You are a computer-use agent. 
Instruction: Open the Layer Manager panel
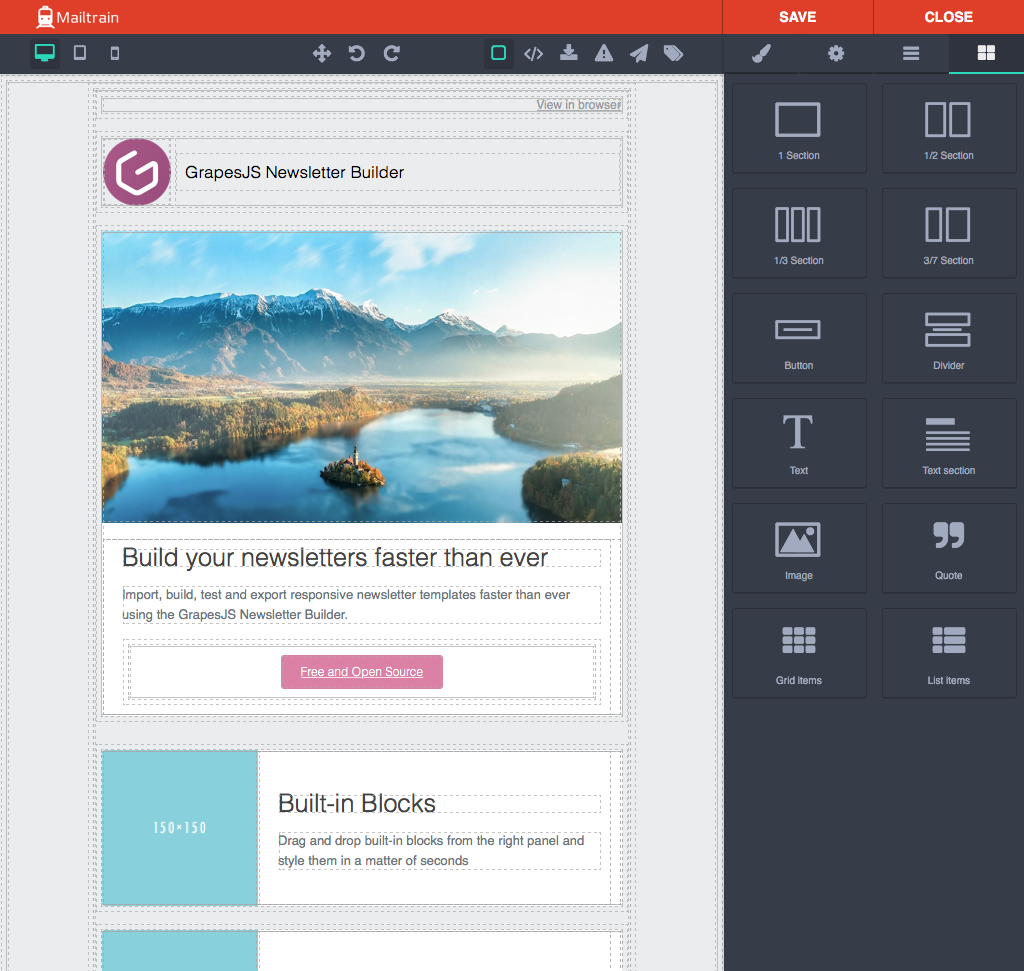pos(911,53)
